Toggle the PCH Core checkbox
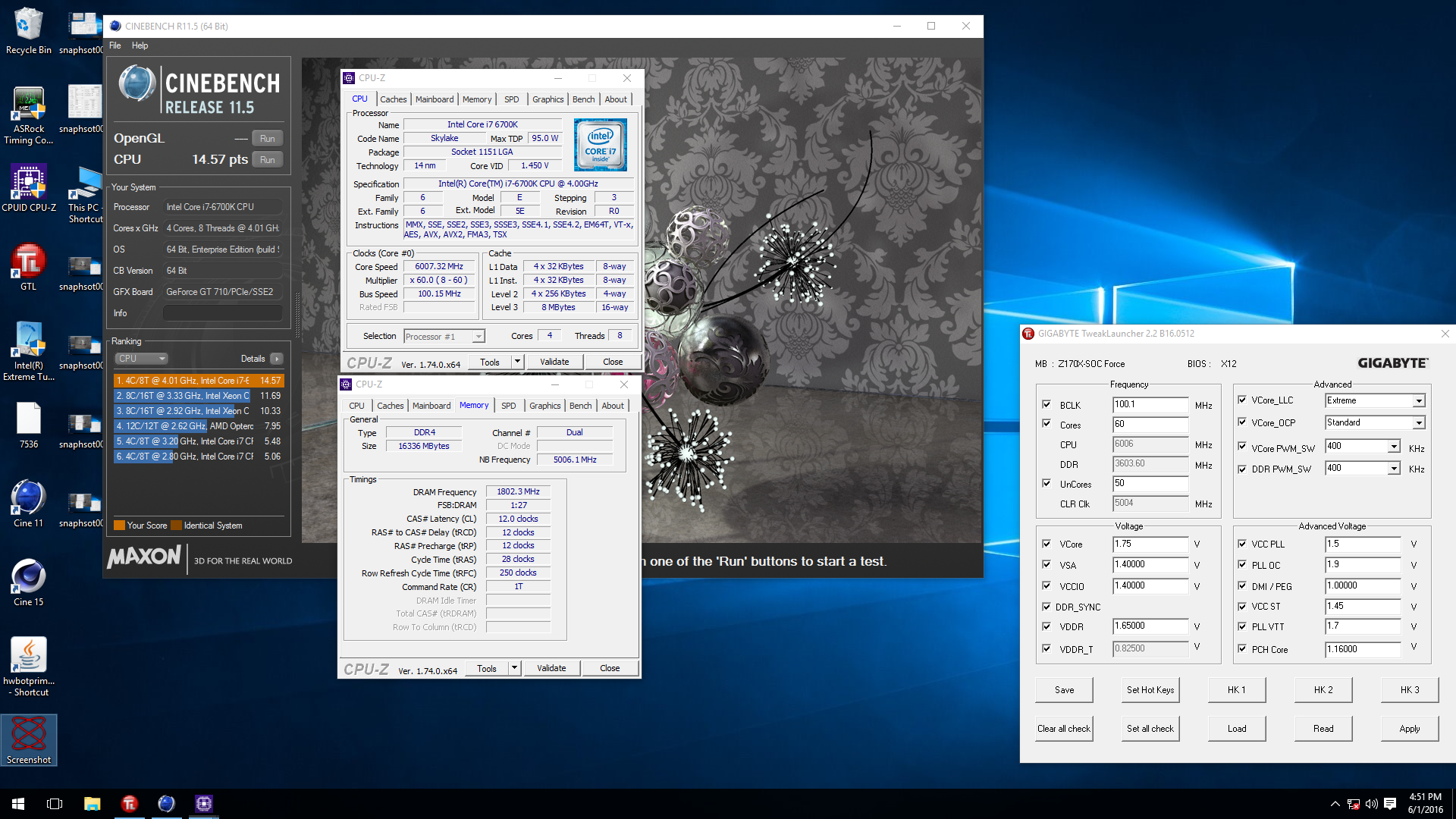1456x819 pixels. (x=1242, y=648)
